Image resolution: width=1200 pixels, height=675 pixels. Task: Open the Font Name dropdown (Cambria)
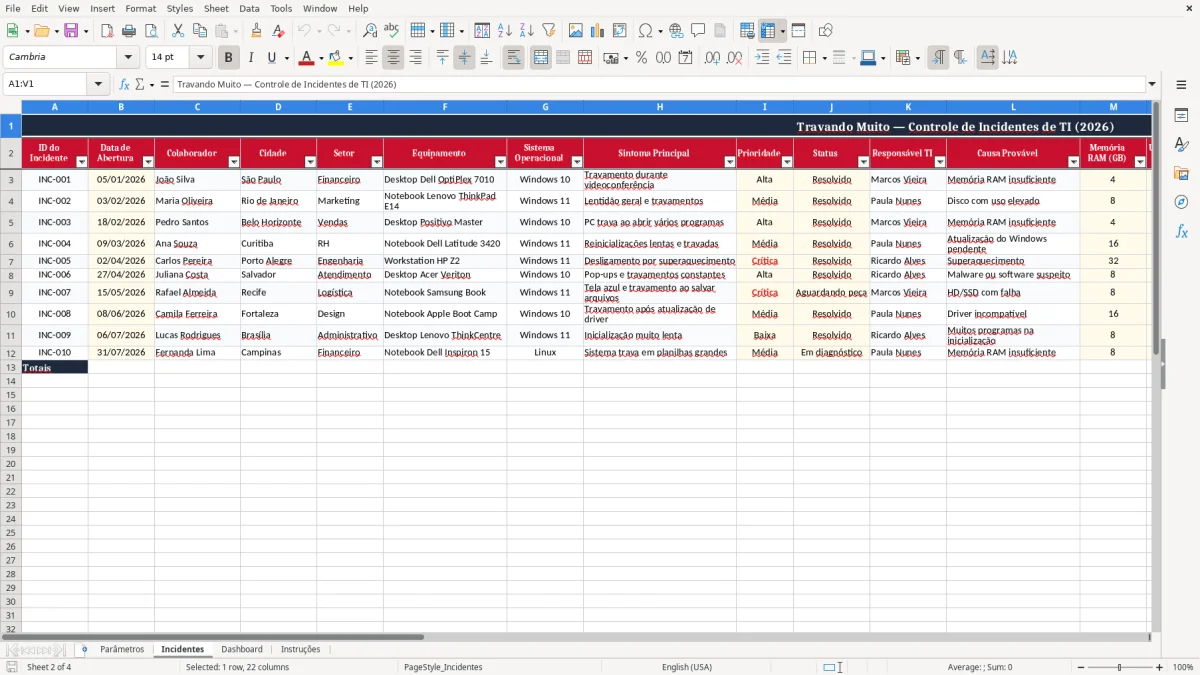tap(128, 58)
